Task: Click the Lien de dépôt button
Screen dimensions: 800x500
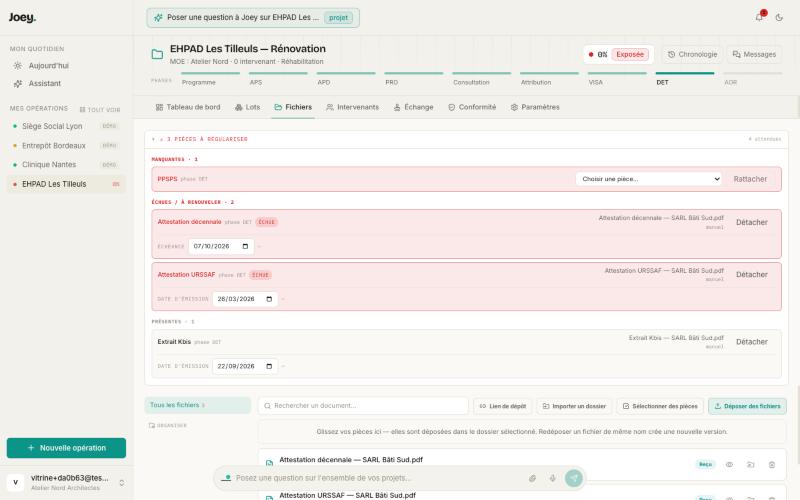Action: tap(503, 406)
